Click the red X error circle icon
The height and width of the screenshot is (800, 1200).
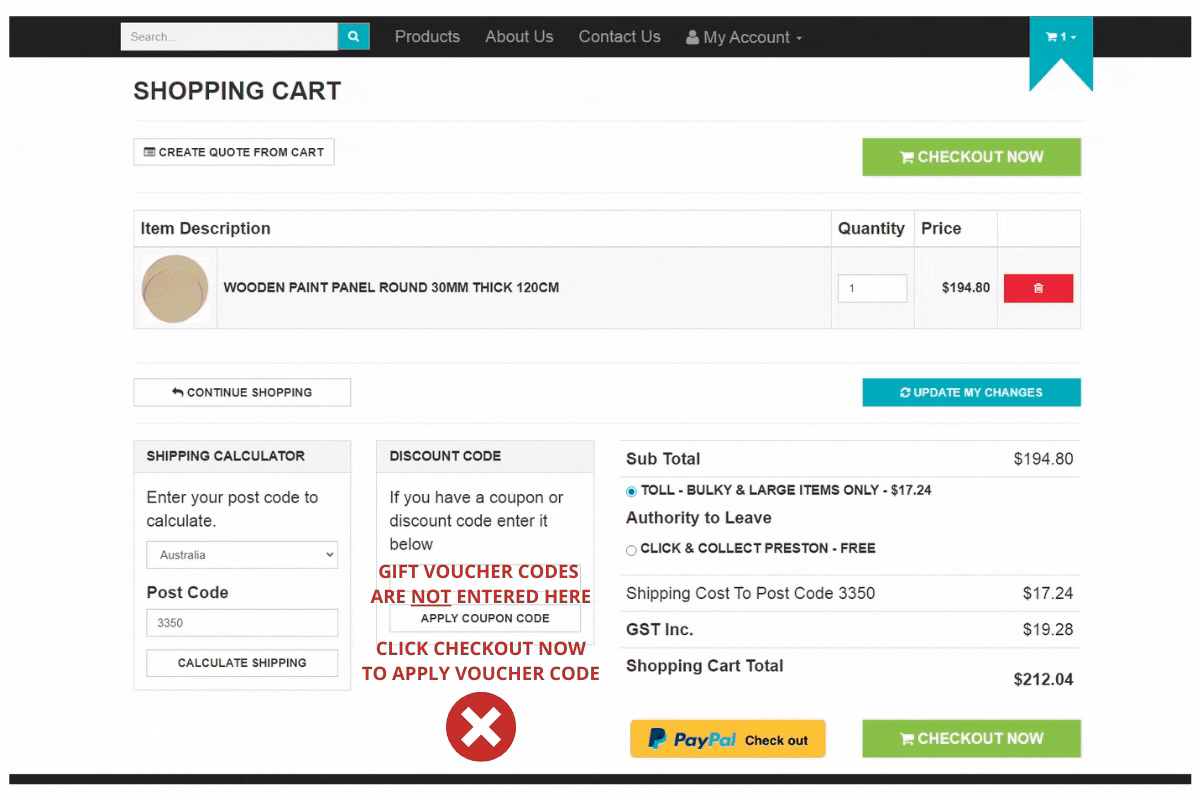pyautogui.click(x=481, y=727)
